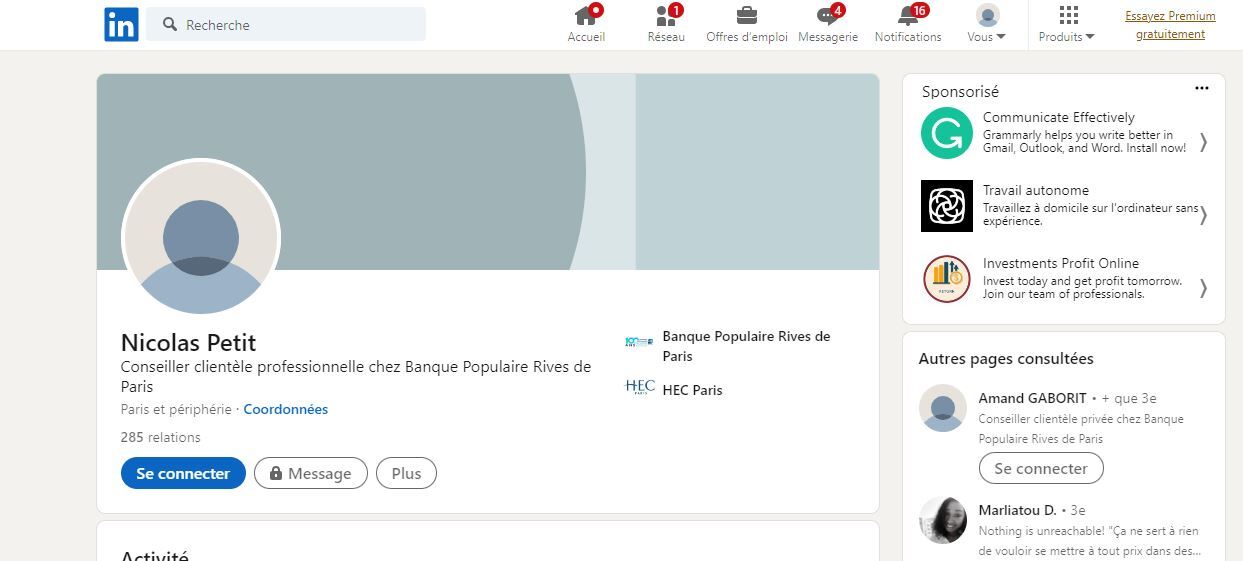
Task: Click Nicolas Petit's profile avatar
Action: (201, 238)
